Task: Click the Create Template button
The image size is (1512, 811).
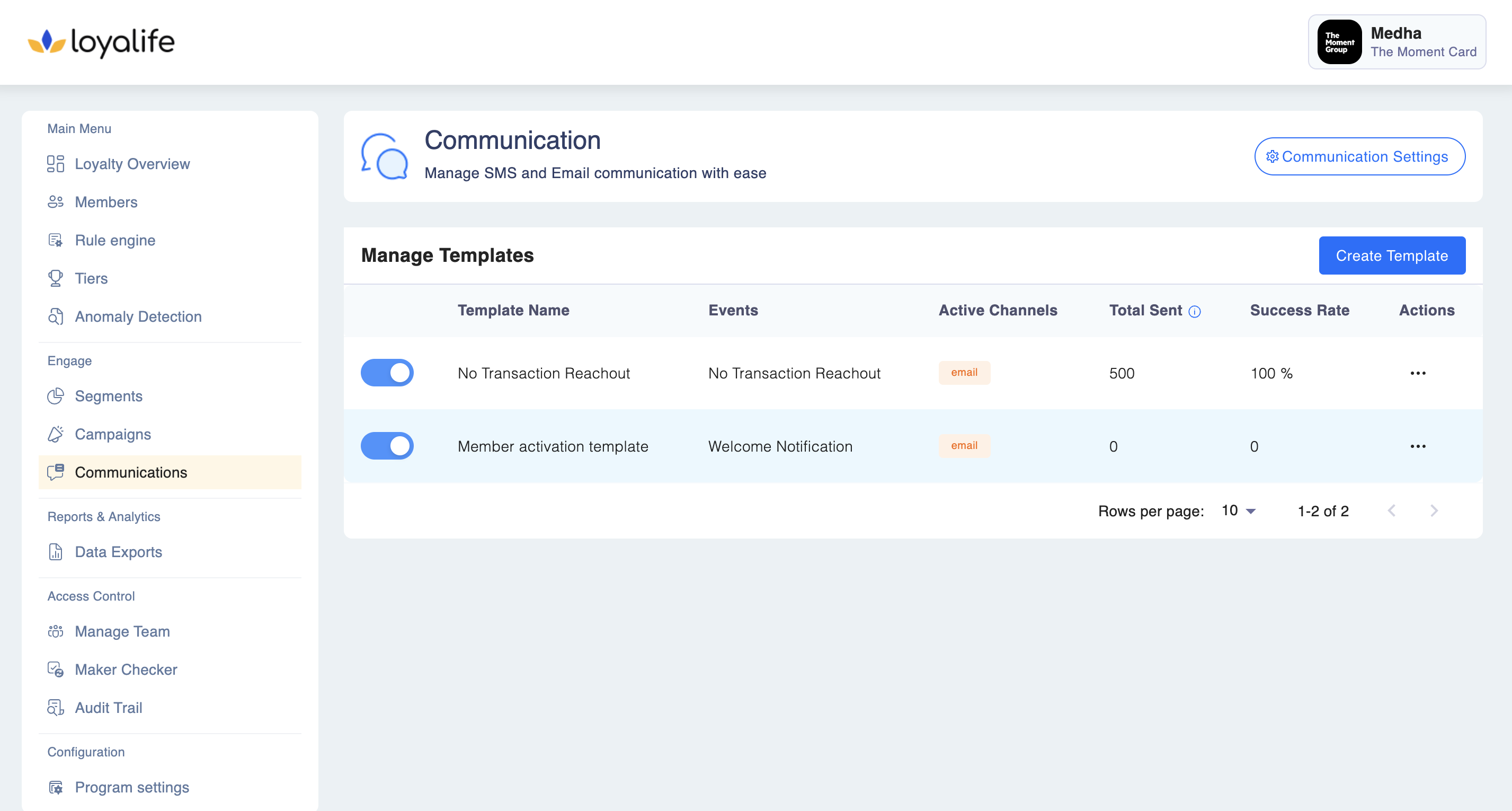Action: (x=1392, y=255)
